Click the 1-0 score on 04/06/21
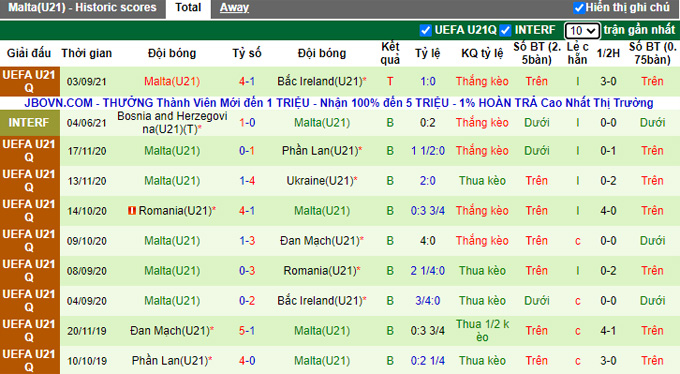Screen dimensions: 680x374 click(247, 123)
